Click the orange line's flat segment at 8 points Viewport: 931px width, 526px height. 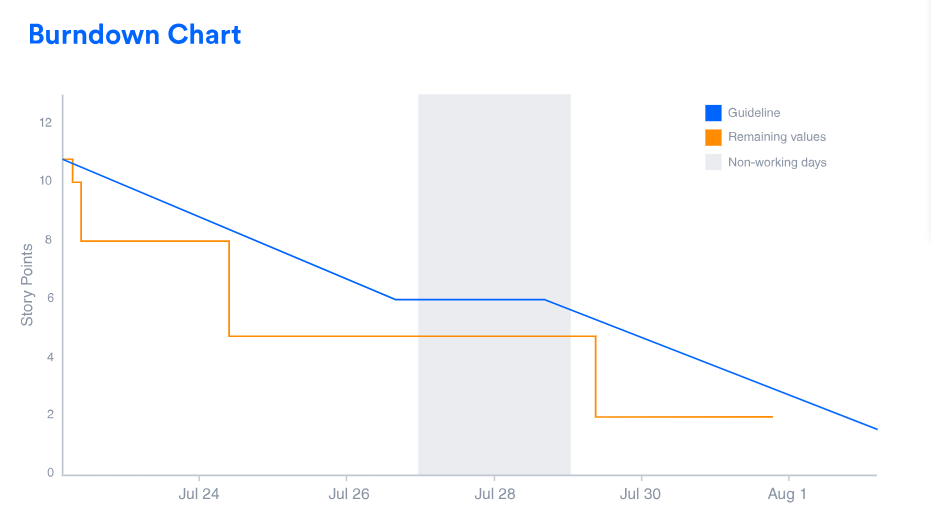coord(155,241)
